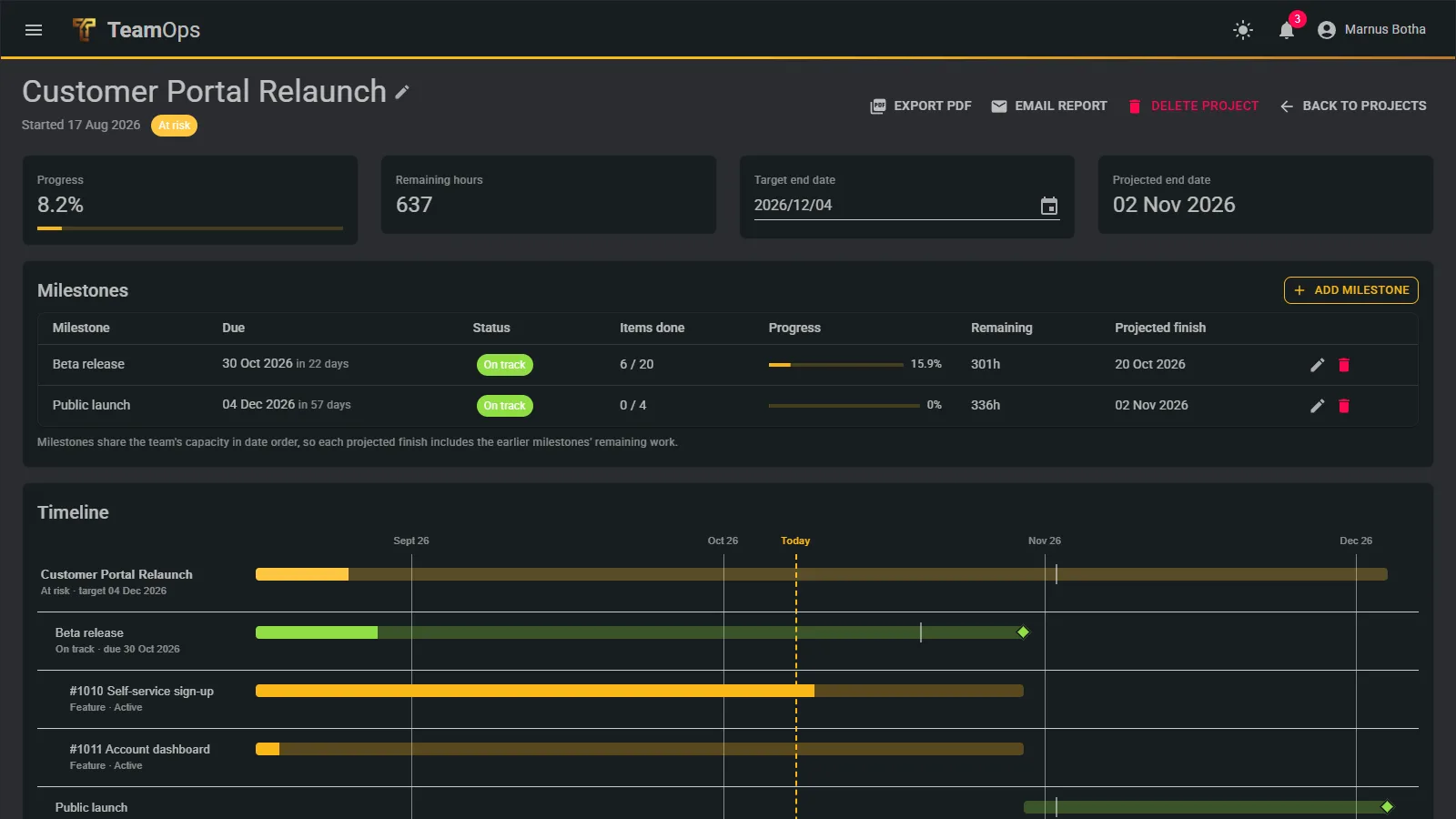Click the Delete Project button
Image resolution: width=1456 pixels, height=819 pixels.
1193,106
